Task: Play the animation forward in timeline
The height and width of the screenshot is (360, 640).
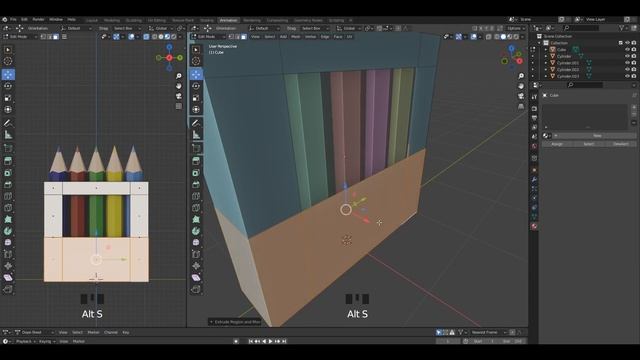Action: pos(271,341)
